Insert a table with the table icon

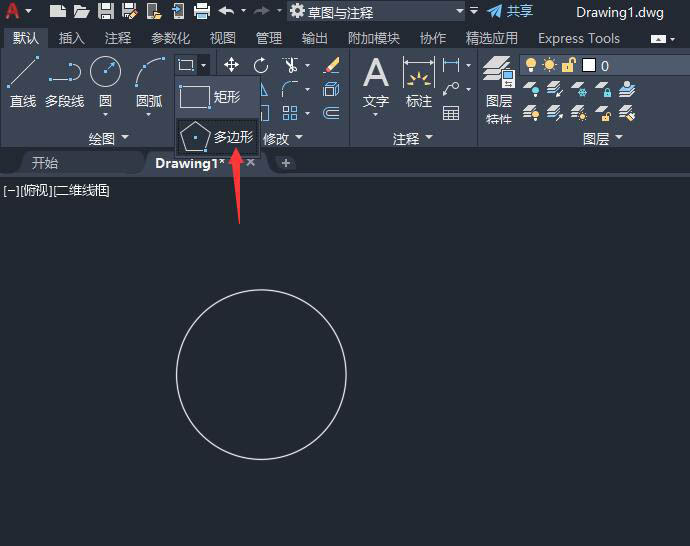point(451,113)
